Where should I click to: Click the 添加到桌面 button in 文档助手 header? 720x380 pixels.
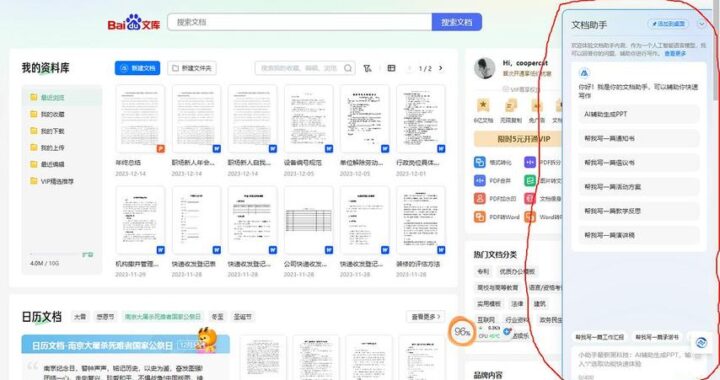[668, 24]
